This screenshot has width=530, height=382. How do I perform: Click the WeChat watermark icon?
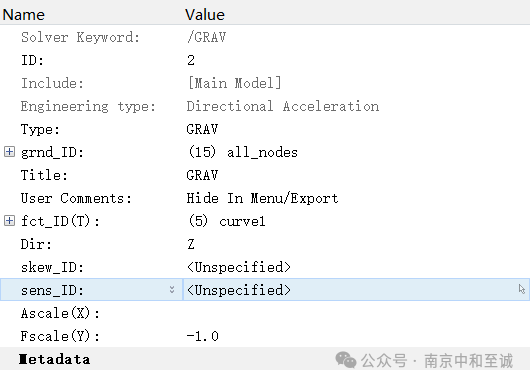[x=345, y=360]
